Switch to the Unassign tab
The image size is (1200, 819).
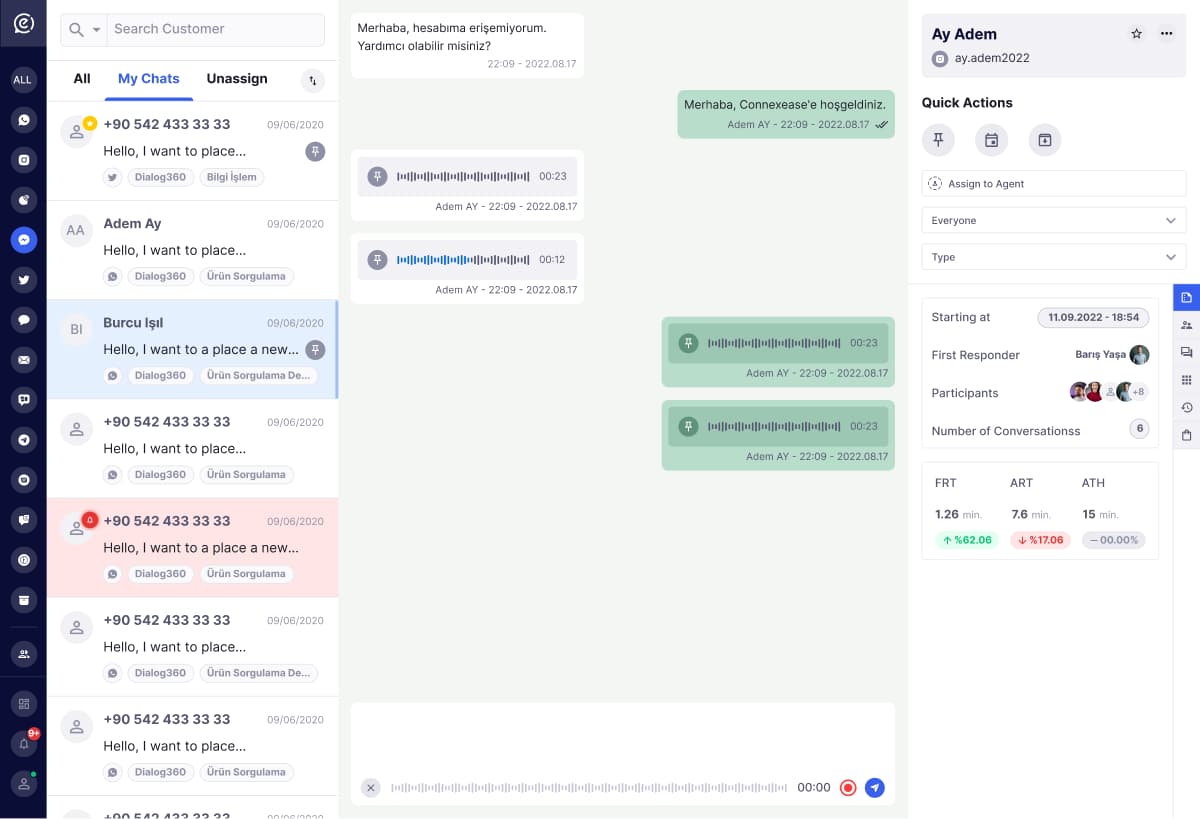pyautogui.click(x=237, y=79)
